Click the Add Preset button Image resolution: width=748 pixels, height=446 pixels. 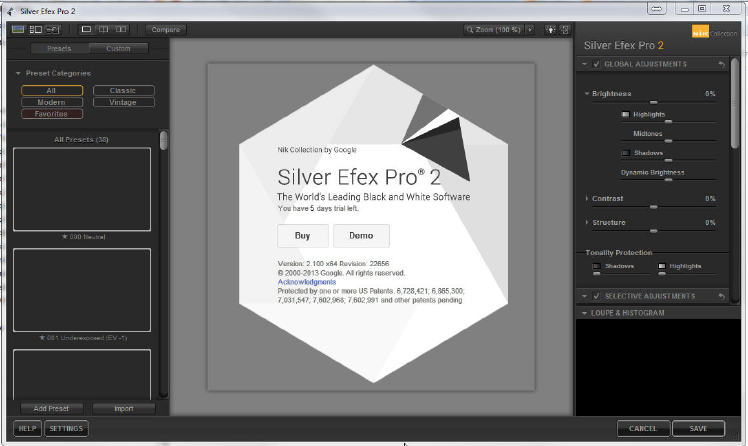52,409
